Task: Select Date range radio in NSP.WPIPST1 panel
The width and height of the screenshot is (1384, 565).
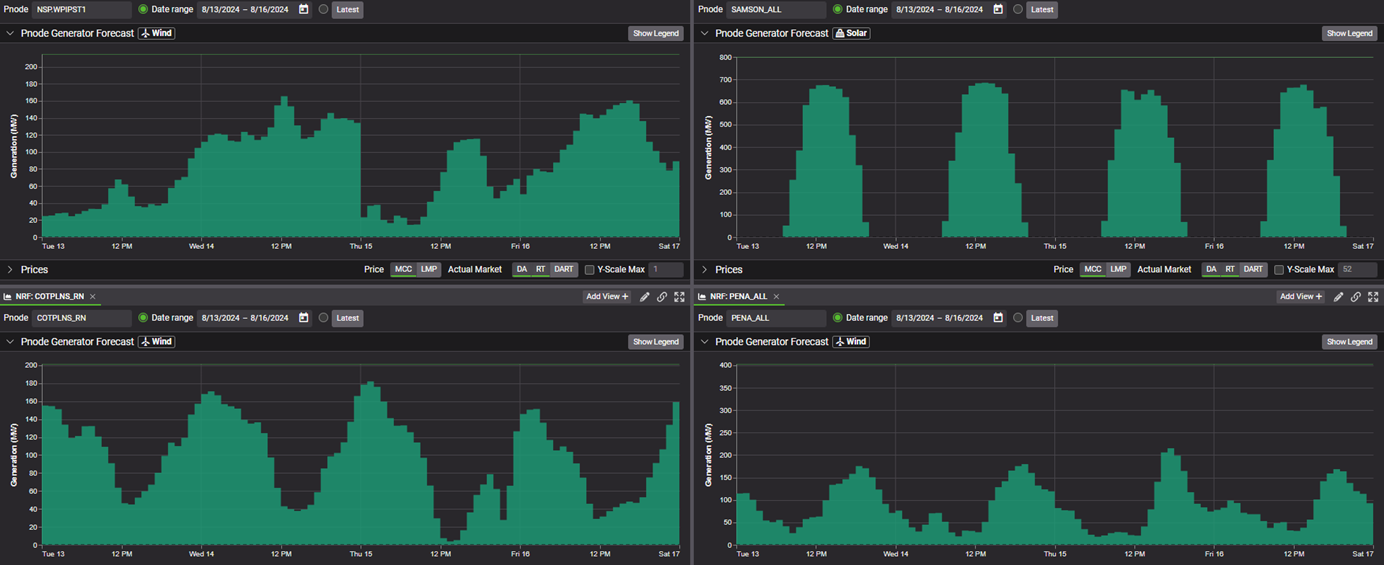Action: pos(143,10)
